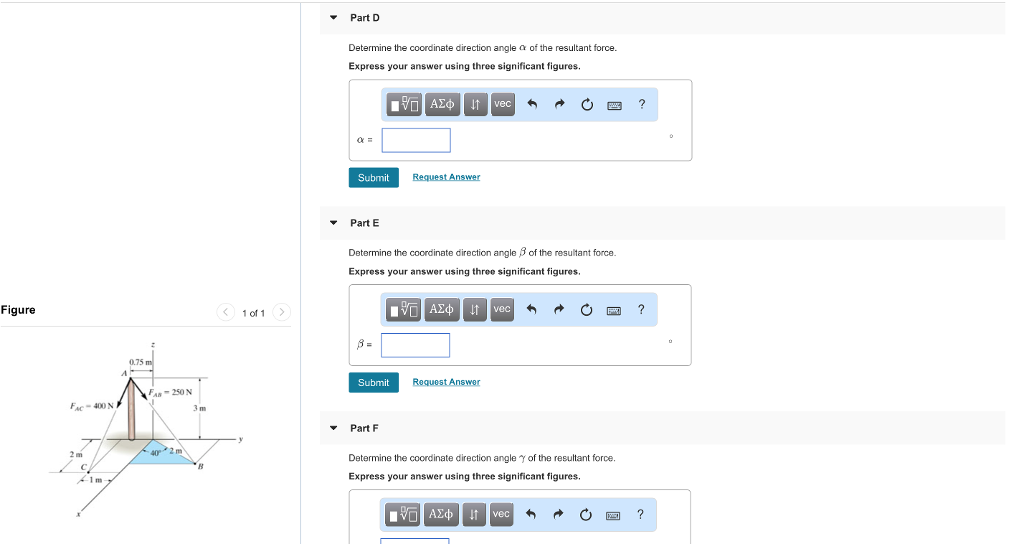
Task: Click the alpha answer input field
Action: pos(416,140)
